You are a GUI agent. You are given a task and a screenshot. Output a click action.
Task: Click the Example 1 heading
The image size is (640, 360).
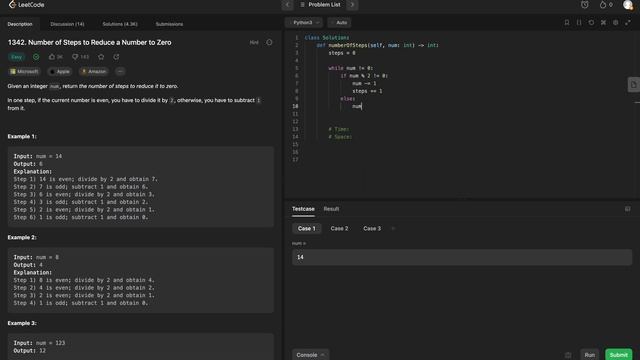click(x=22, y=136)
